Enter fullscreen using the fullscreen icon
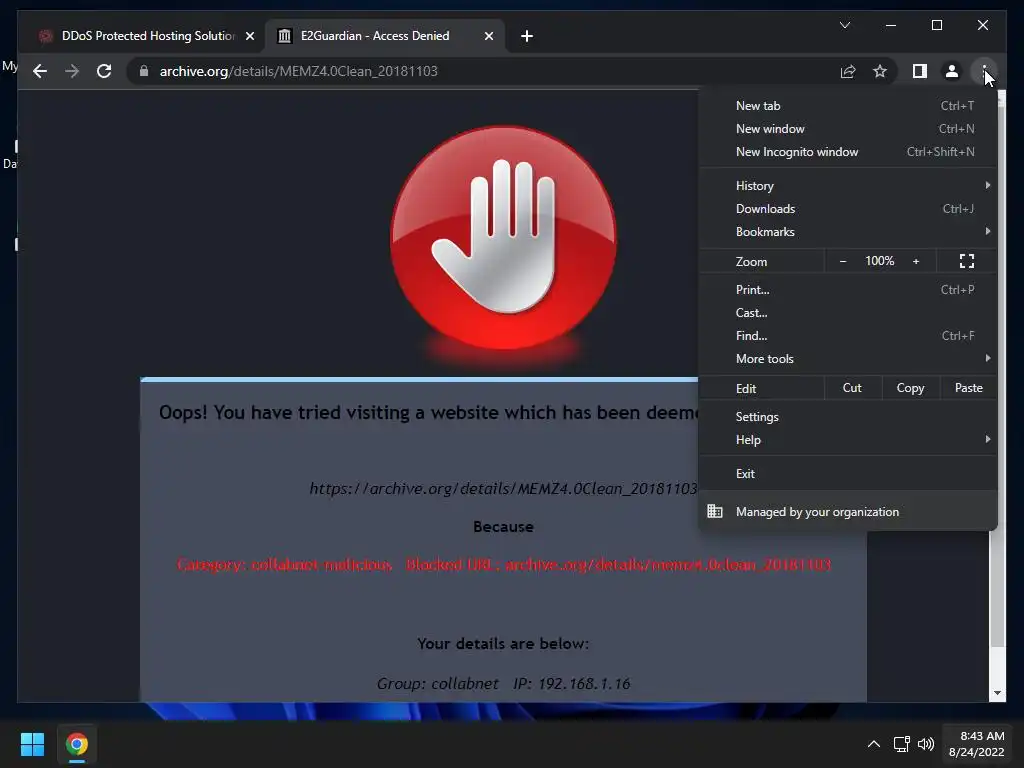Image resolution: width=1024 pixels, height=768 pixels. click(967, 261)
